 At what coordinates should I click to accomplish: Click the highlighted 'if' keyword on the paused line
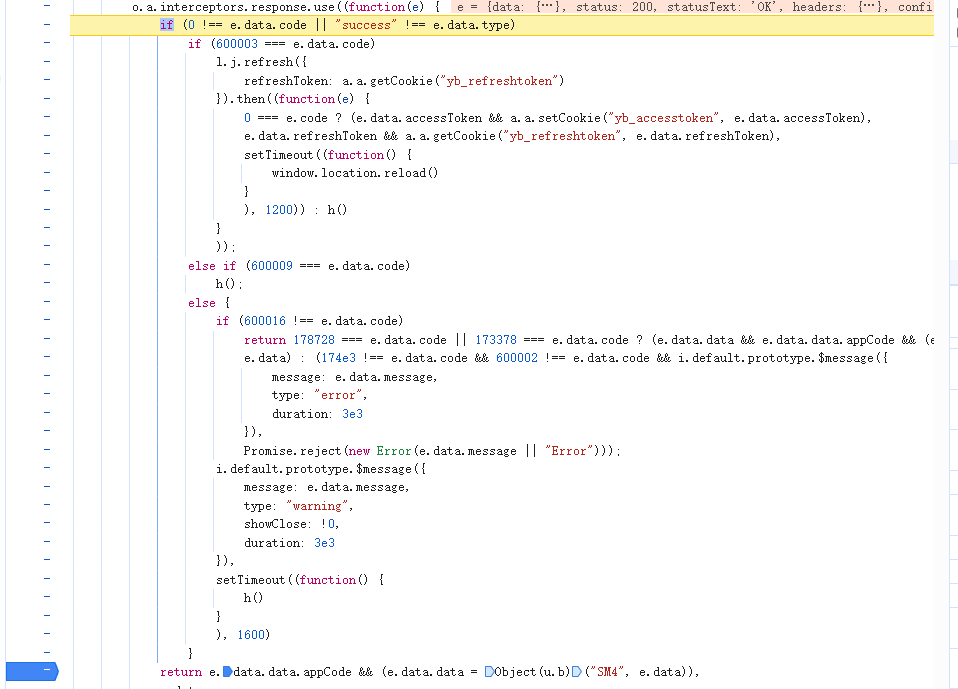point(167,25)
